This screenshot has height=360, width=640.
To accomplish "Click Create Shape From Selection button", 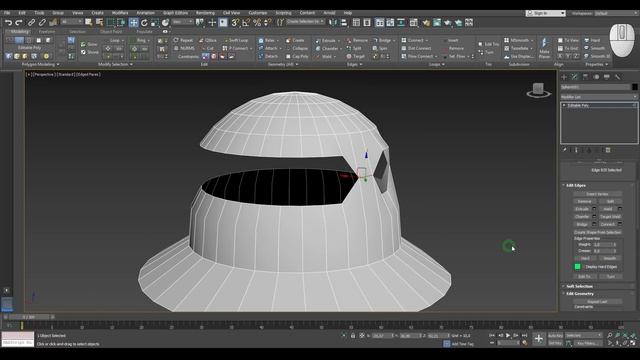I will tap(597, 232).
